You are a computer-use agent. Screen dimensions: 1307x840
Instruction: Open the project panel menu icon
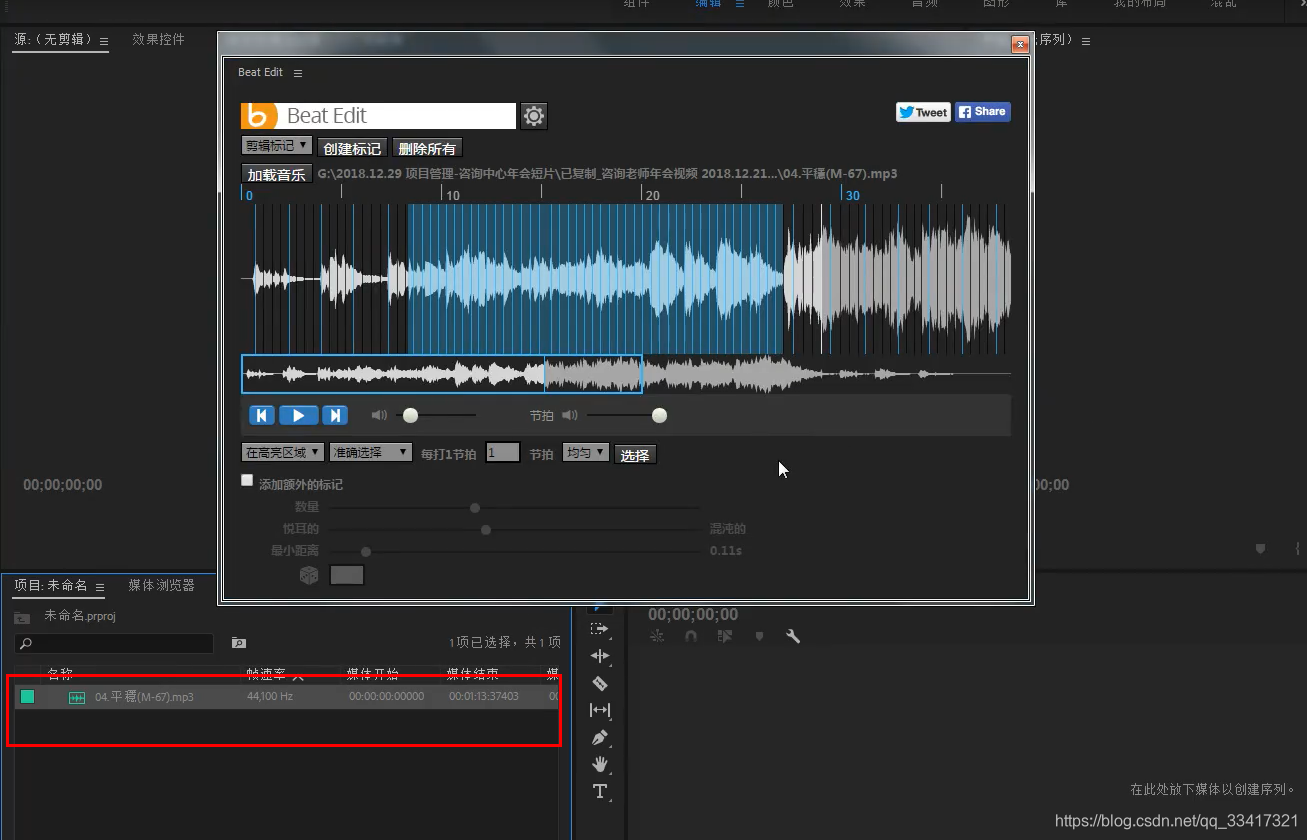(x=99, y=586)
